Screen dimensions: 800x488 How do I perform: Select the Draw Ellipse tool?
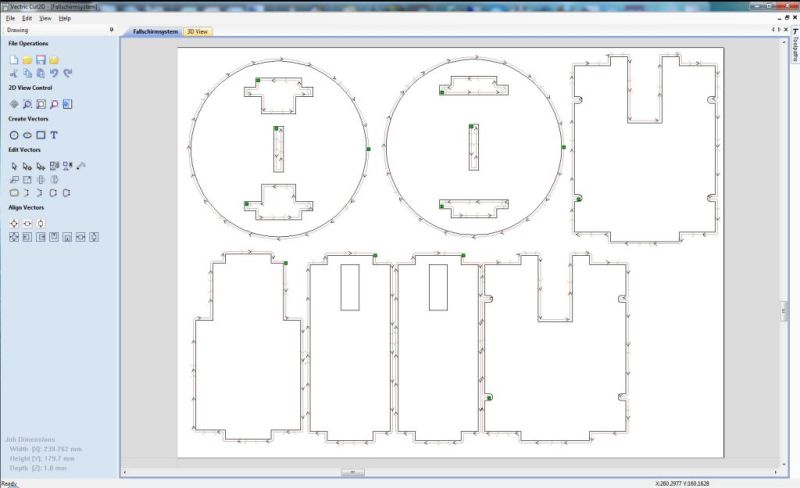click(x=27, y=134)
